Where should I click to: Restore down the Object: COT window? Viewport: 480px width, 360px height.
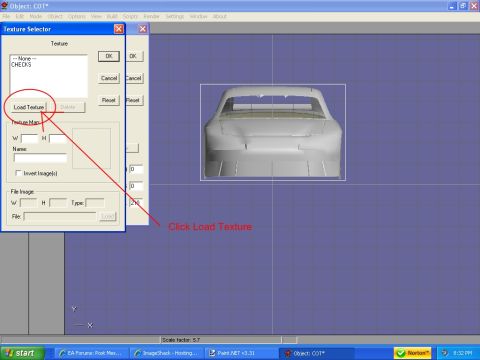pos(463,6)
